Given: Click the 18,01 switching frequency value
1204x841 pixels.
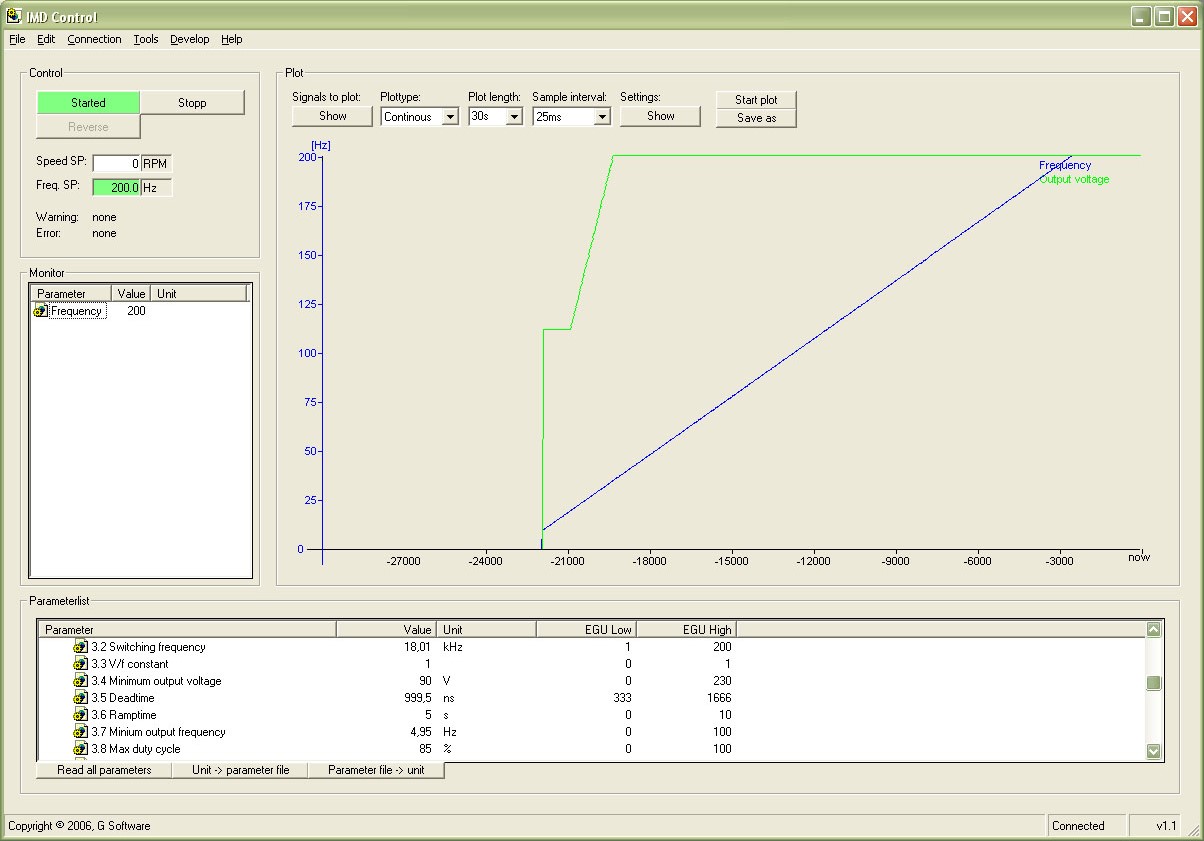Looking at the screenshot, I should 417,647.
